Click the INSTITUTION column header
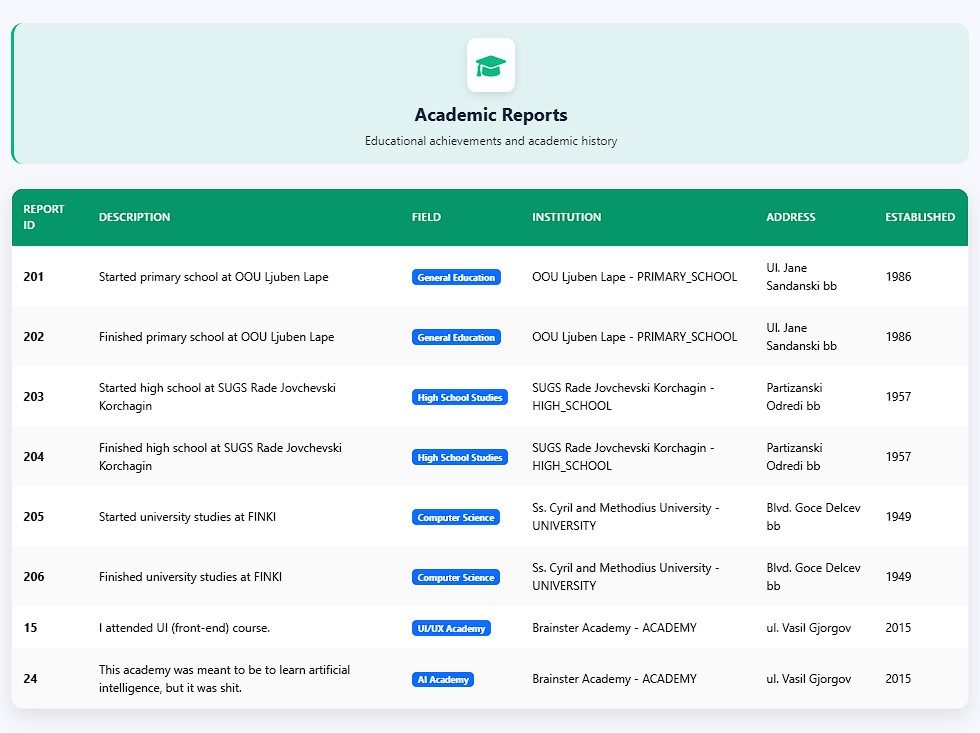Image resolution: width=980 pixels, height=733 pixels. 566,217
